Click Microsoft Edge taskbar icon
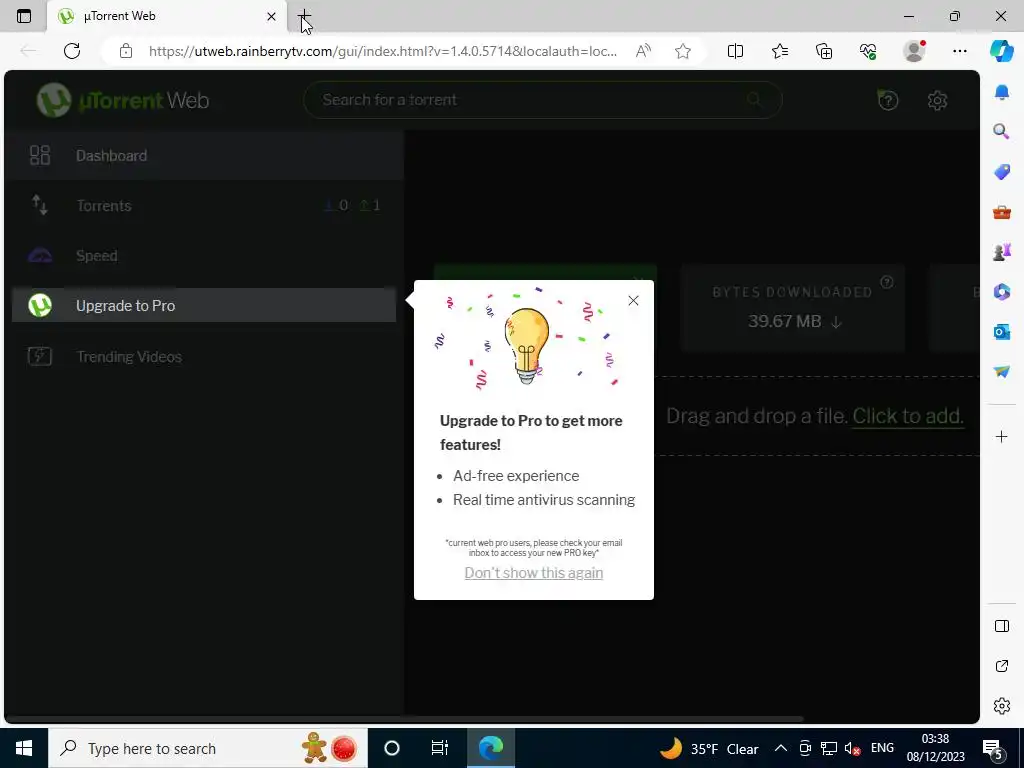The image size is (1024, 768). click(x=490, y=748)
